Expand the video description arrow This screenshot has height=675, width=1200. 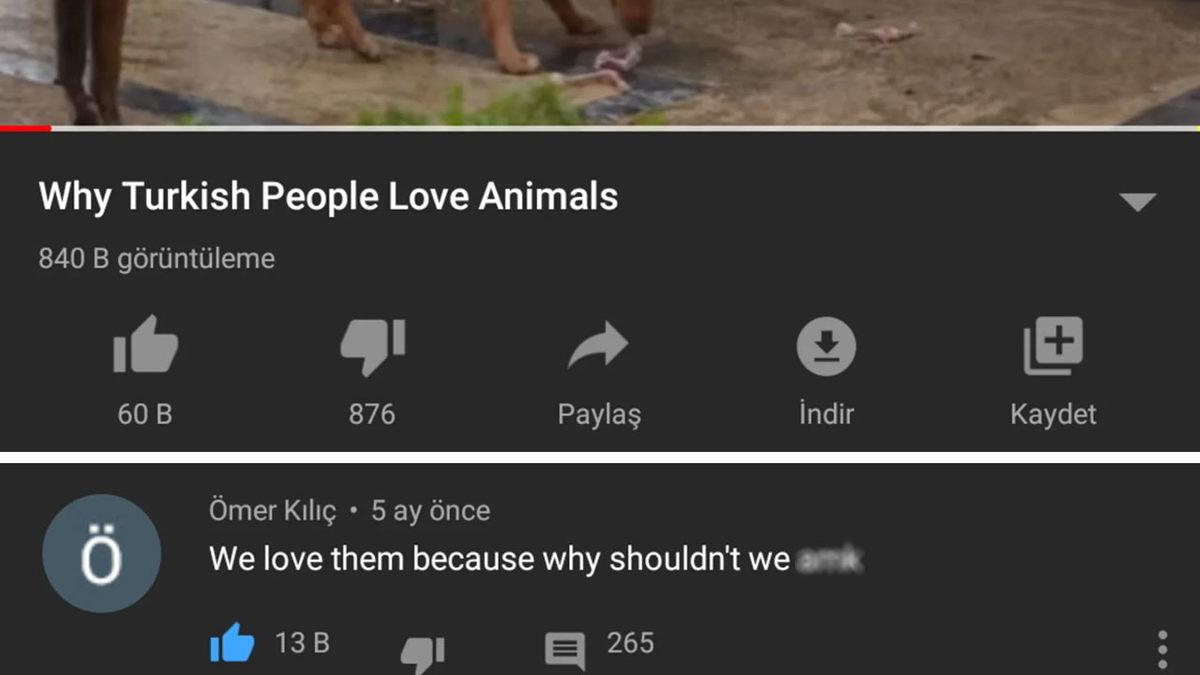(1137, 202)
